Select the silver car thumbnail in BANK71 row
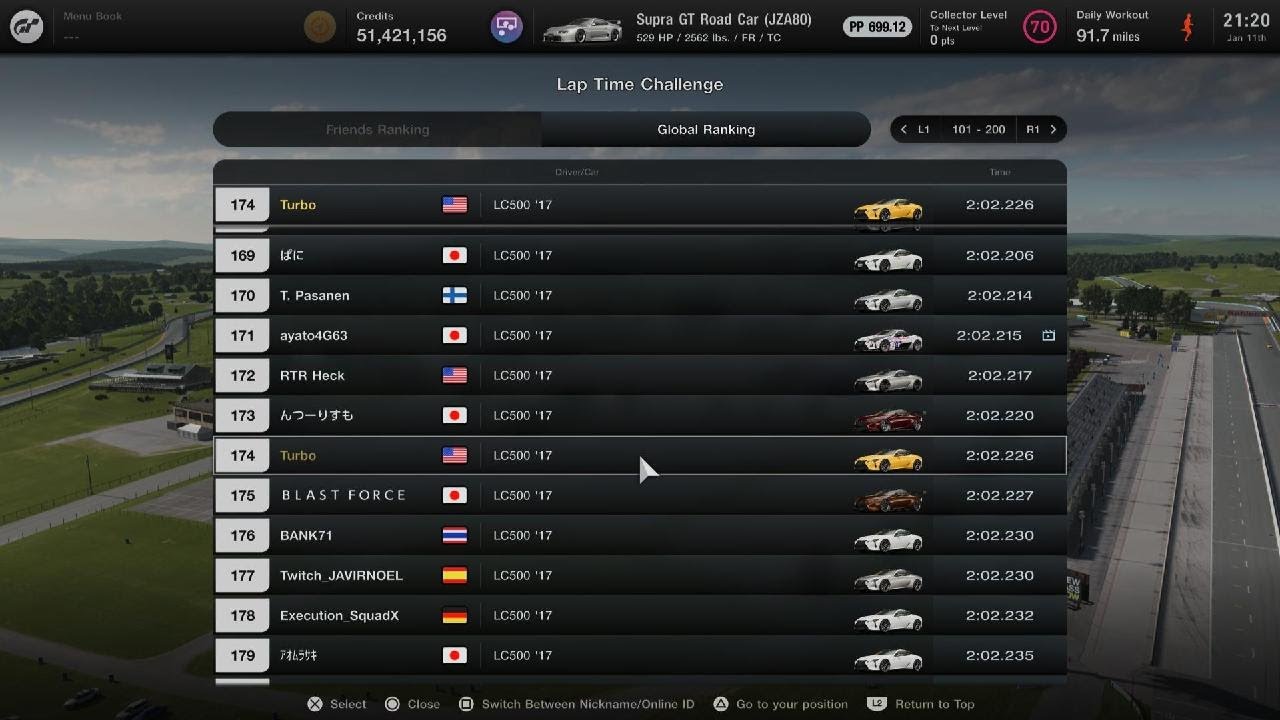Viewport: 1280px width, 720px height. coord(888,539)
